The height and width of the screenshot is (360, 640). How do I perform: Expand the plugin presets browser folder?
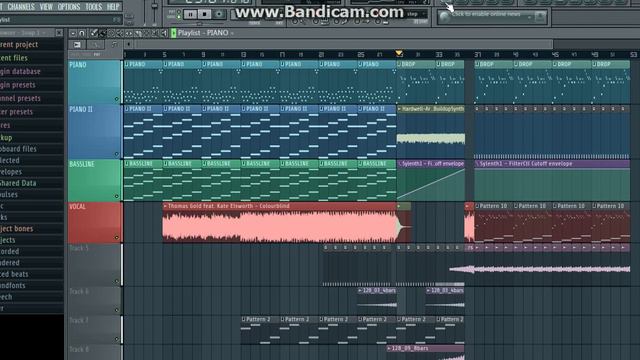point(18,85)
